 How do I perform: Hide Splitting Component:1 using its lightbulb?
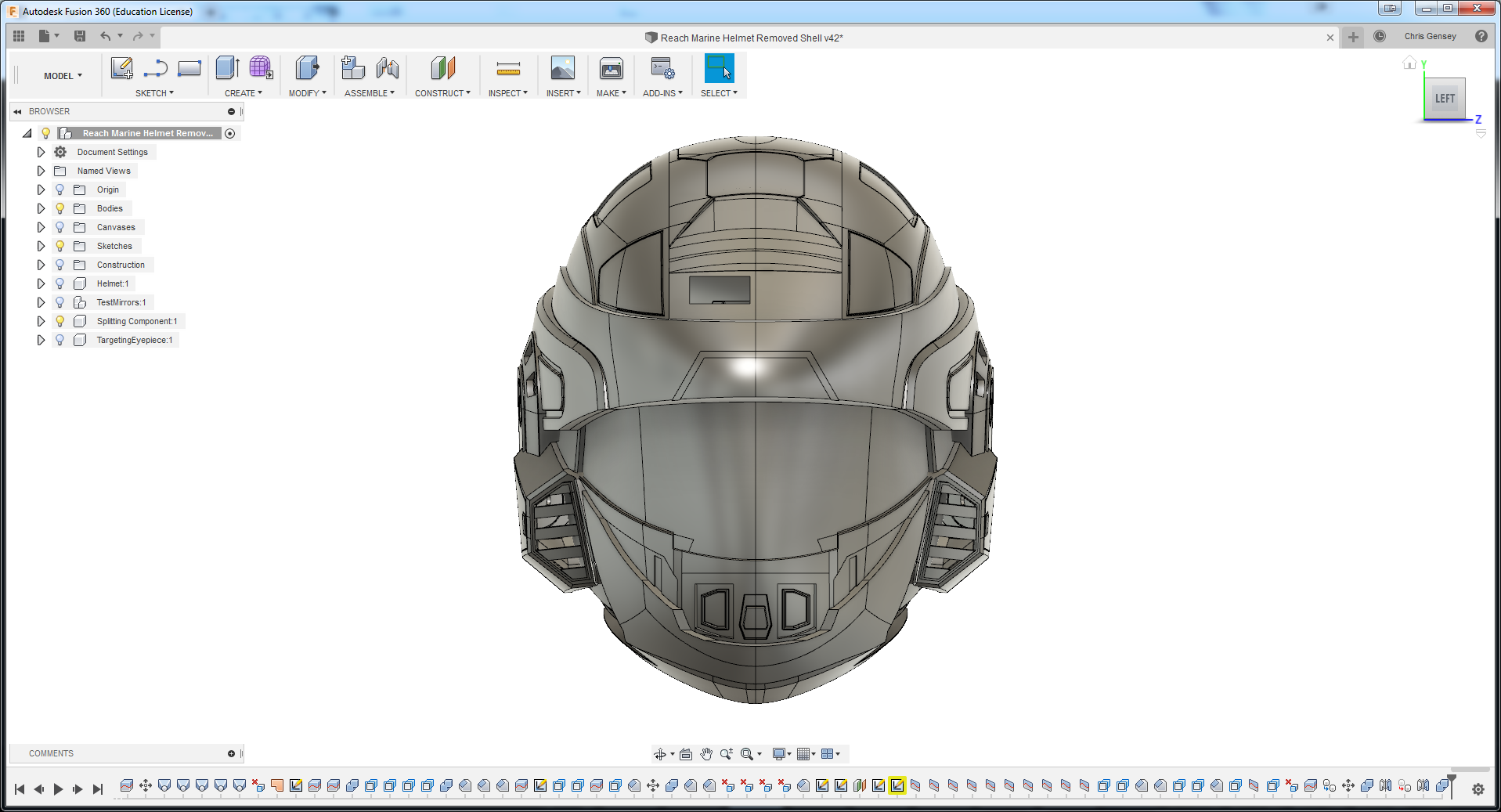coord(60,321)
